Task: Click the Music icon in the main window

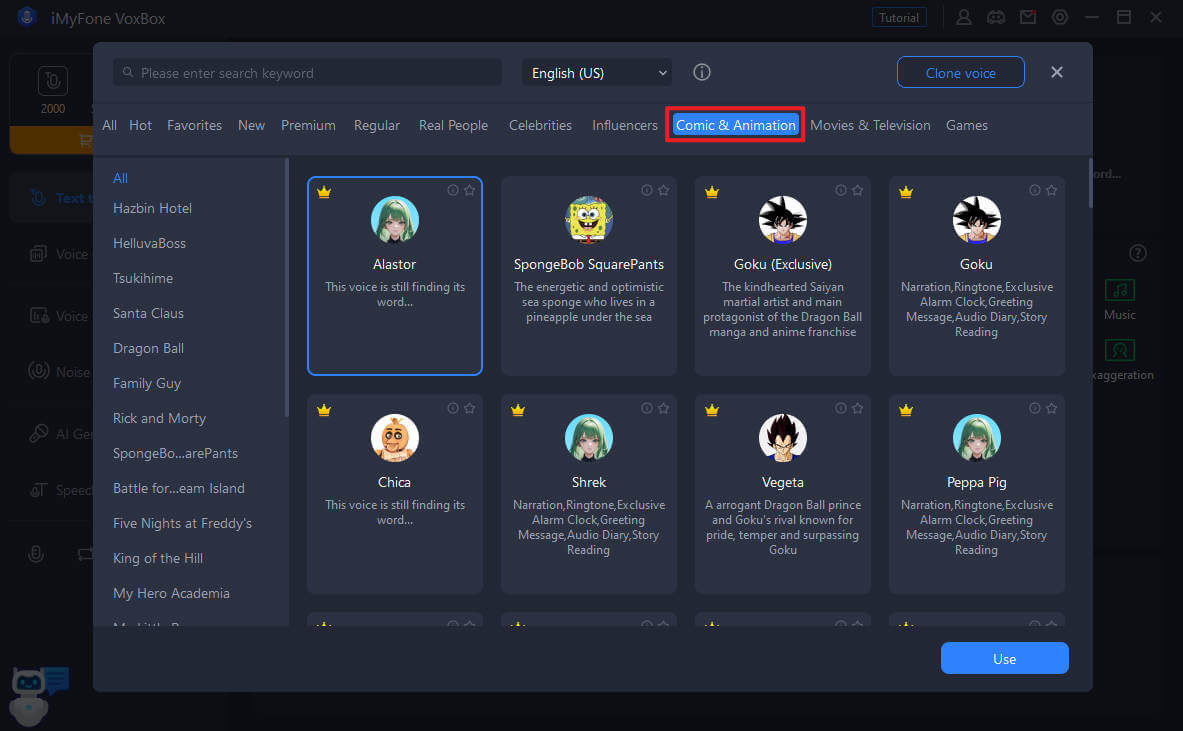Action: coord(1120,290)
